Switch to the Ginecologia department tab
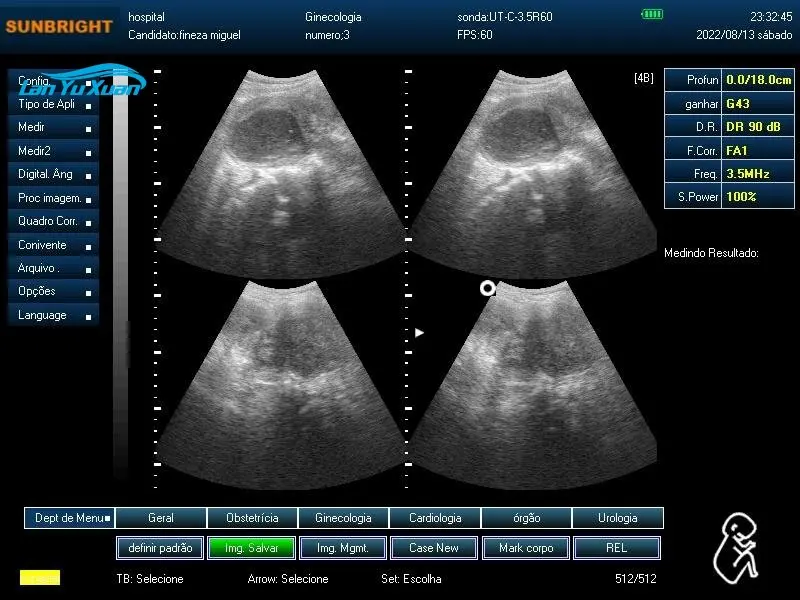The width and height of the screenshot is (800, 600). click(343, 518)
